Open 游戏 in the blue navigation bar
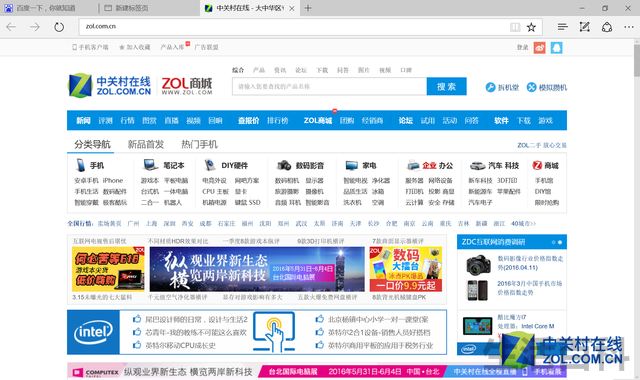640x380 pixels. [x=545, y=120]
